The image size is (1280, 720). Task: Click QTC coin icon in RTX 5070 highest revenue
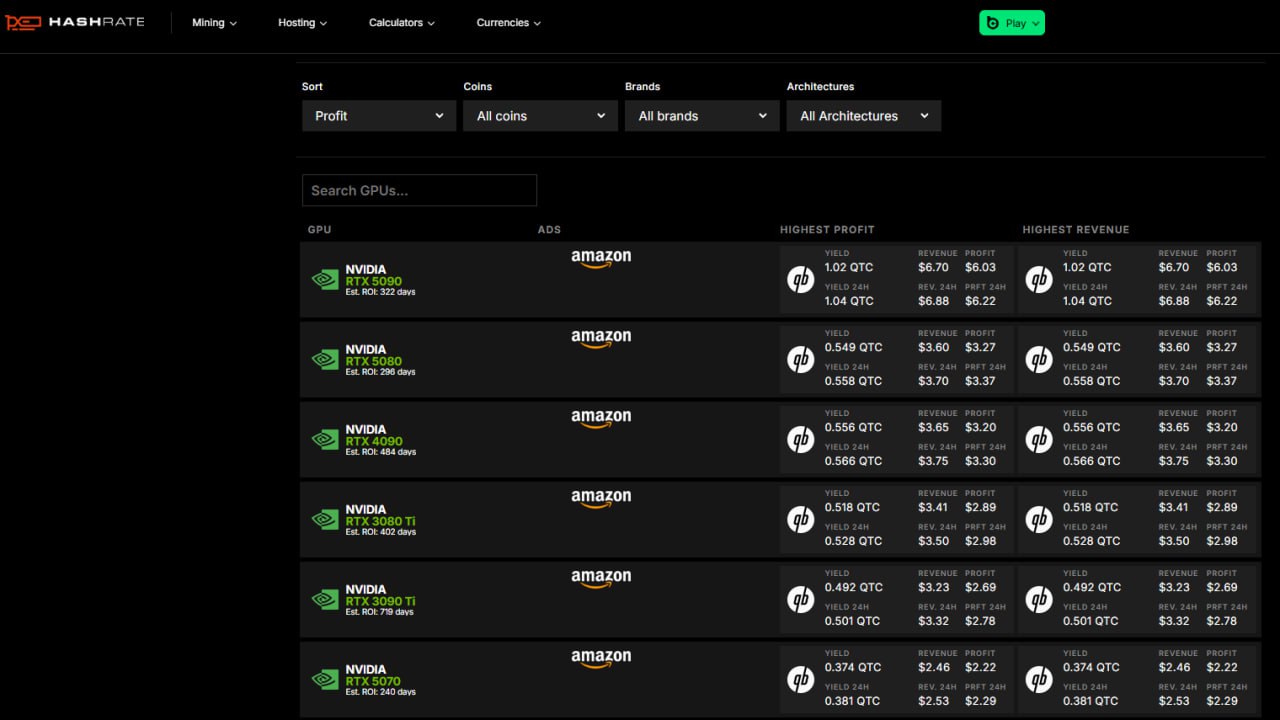(x=1039, y=680)
